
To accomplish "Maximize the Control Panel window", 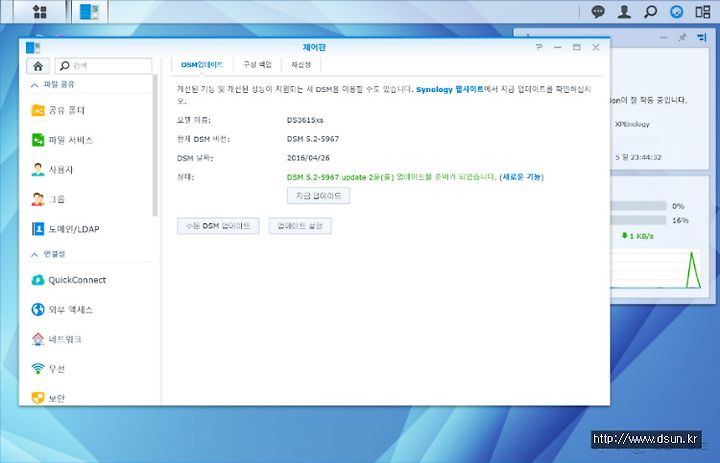I will [x=576, y=47].
